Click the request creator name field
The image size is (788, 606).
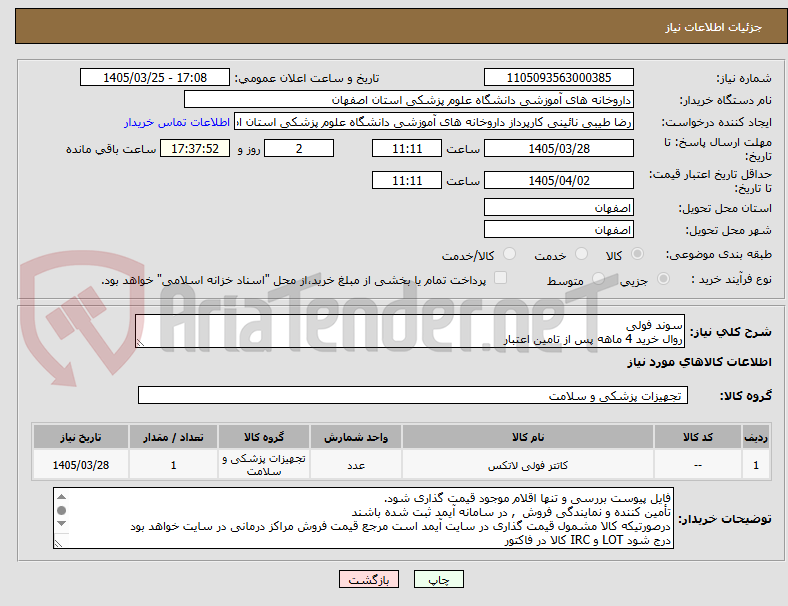(x=434, y=122)
